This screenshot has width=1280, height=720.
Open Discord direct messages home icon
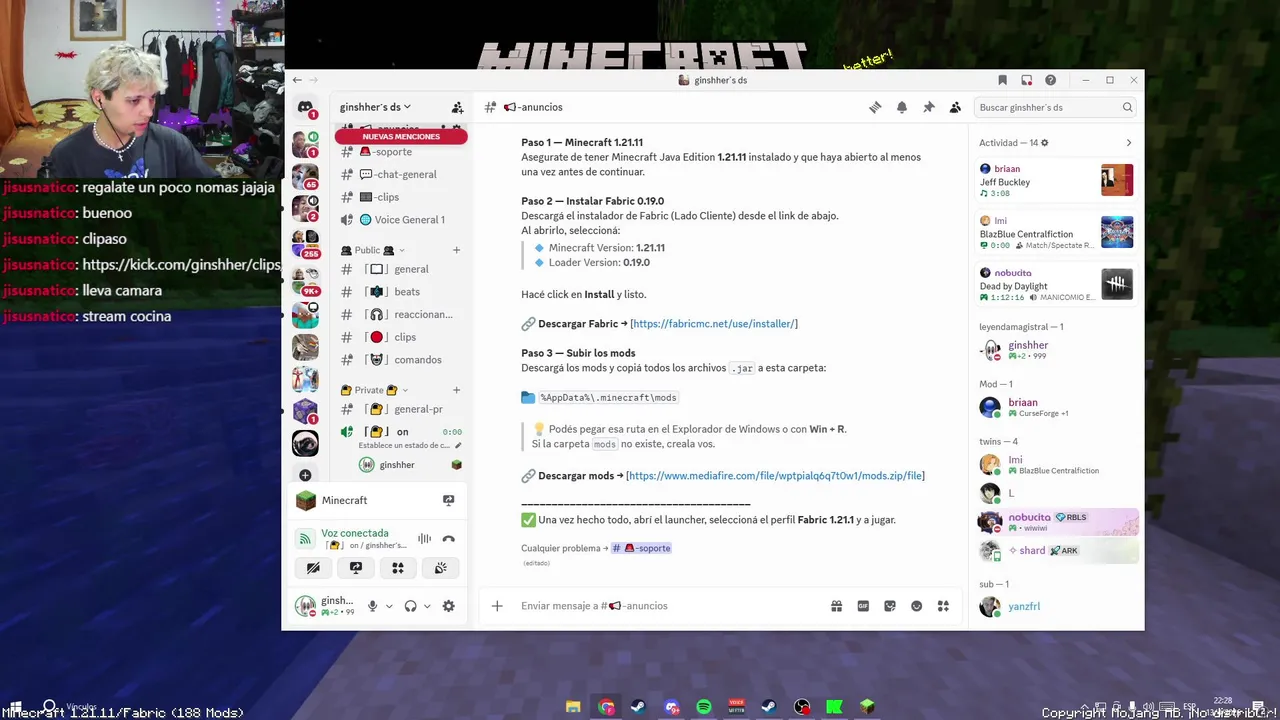pos(305,107)
